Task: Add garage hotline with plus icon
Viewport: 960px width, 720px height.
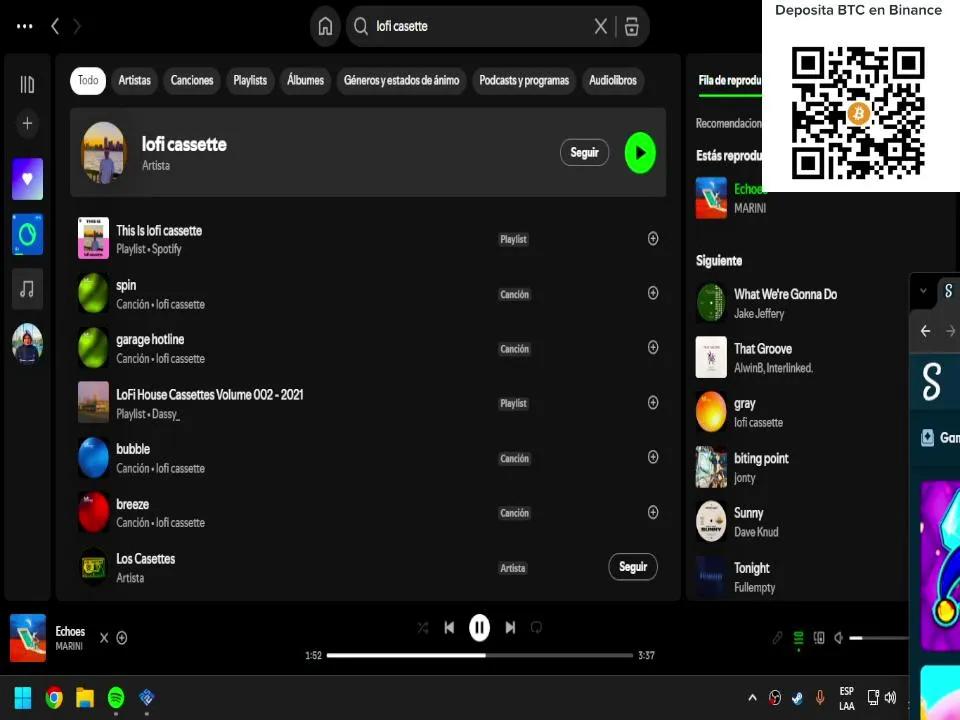Action: pos(653,348)
